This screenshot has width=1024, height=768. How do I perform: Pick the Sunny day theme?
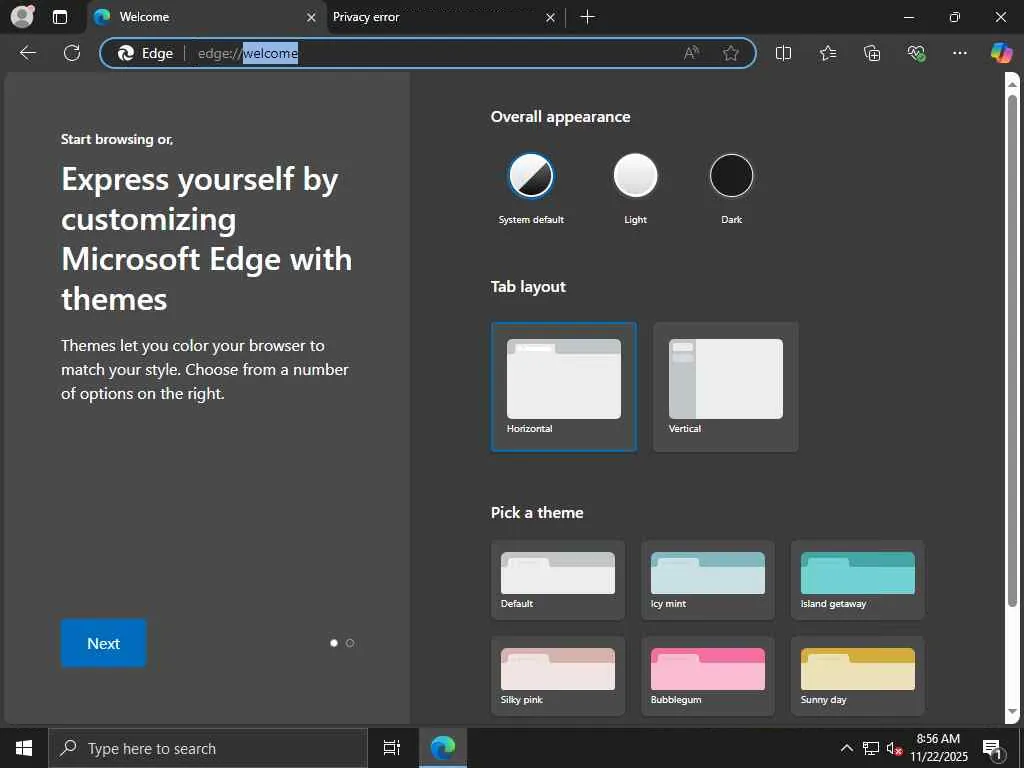857,676
